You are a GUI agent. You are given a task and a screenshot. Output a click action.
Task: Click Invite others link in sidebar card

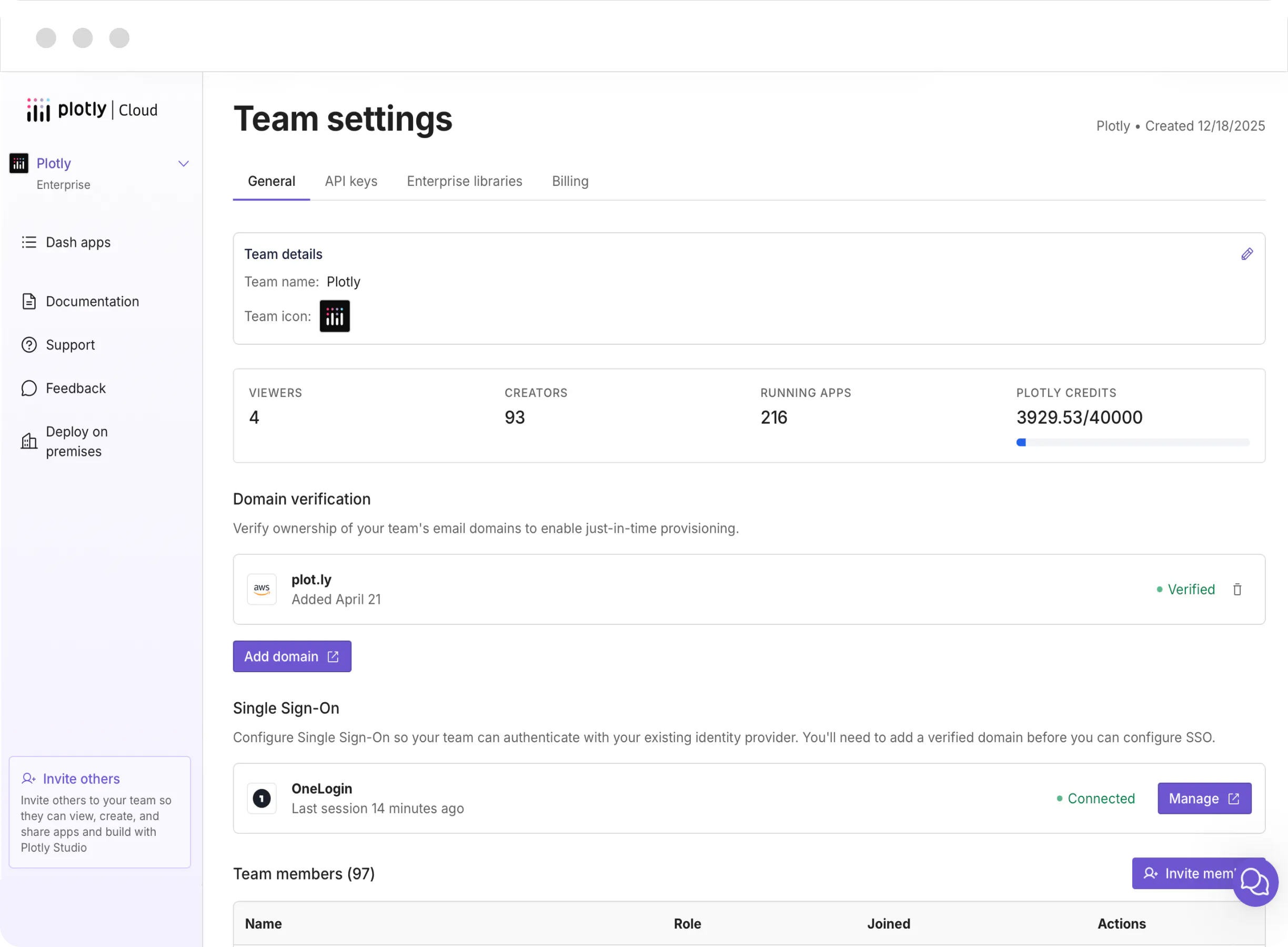pos(82,779)
